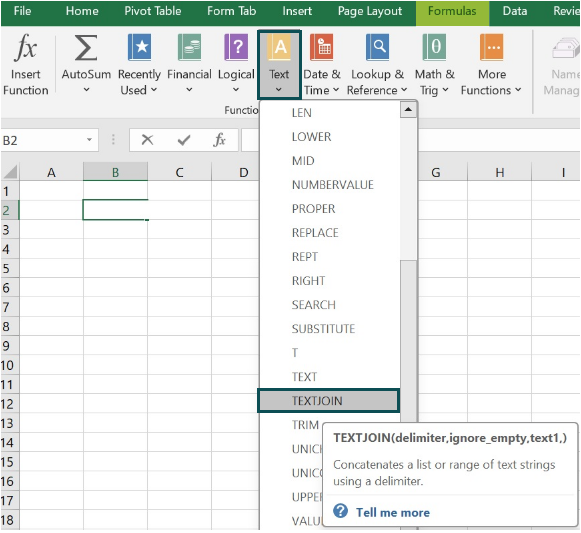
Task: Expand the More Functions dropdown chevron
Action: pyautogui.click(x=518, y=90)
